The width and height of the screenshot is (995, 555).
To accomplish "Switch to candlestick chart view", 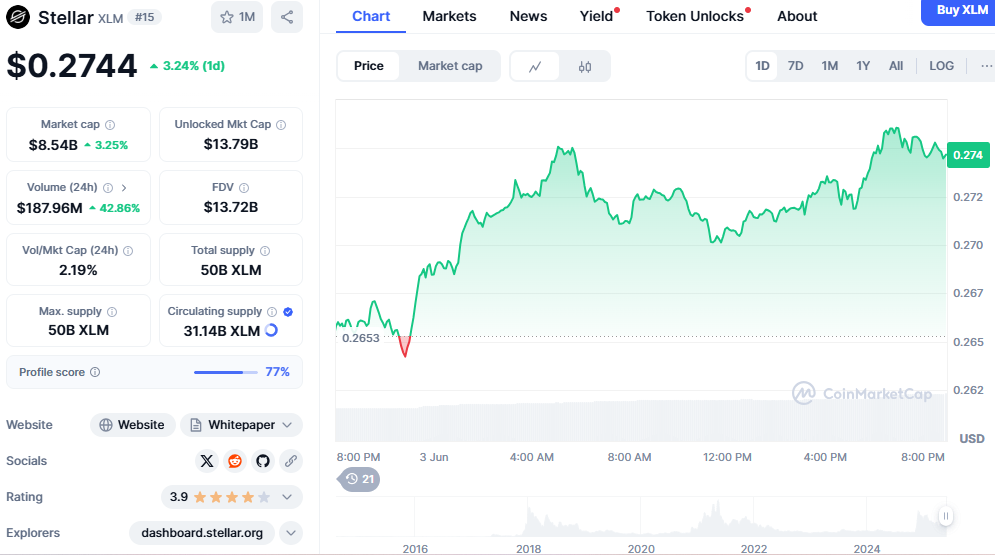I will click(584, 66).
